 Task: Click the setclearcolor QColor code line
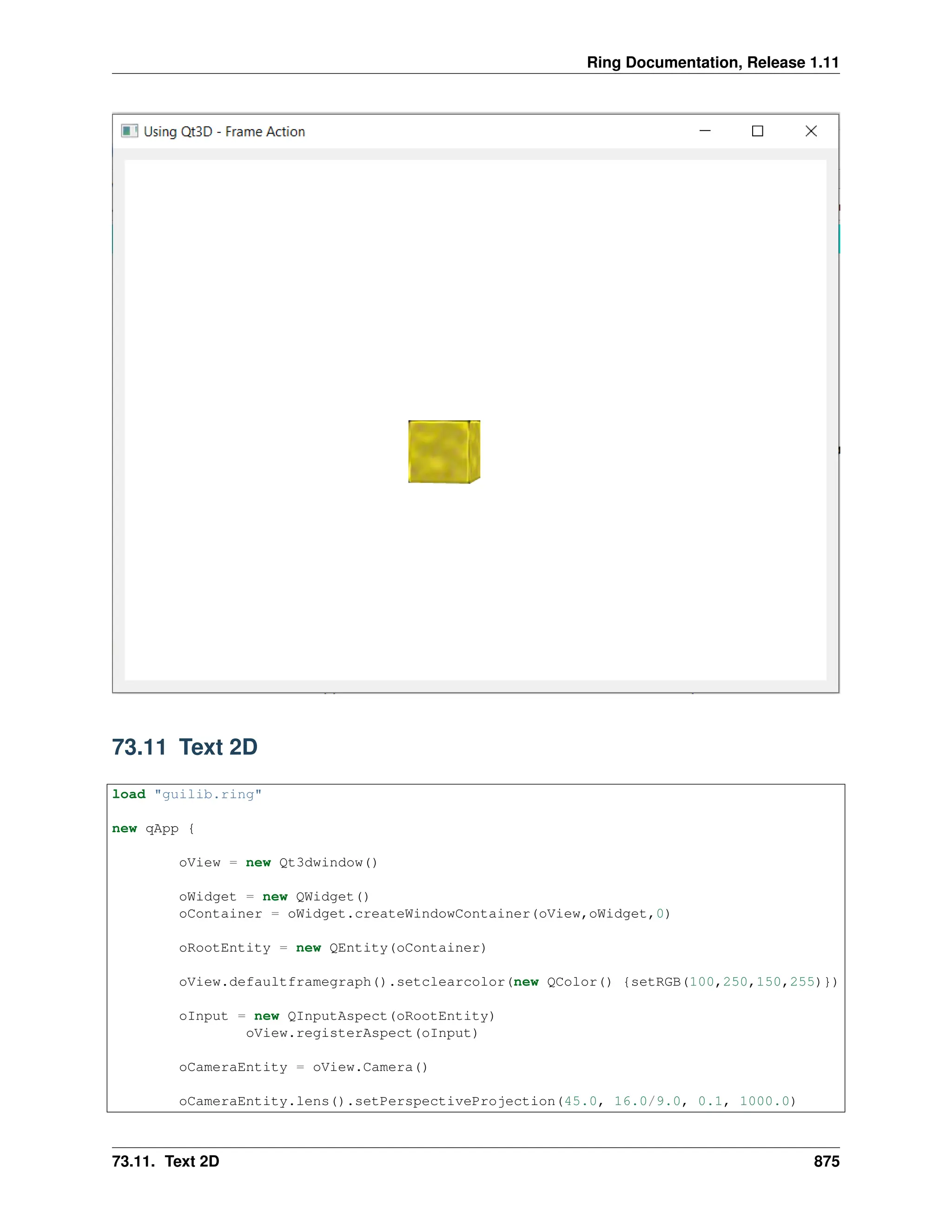pyautogui.click(x=508, y=981)
